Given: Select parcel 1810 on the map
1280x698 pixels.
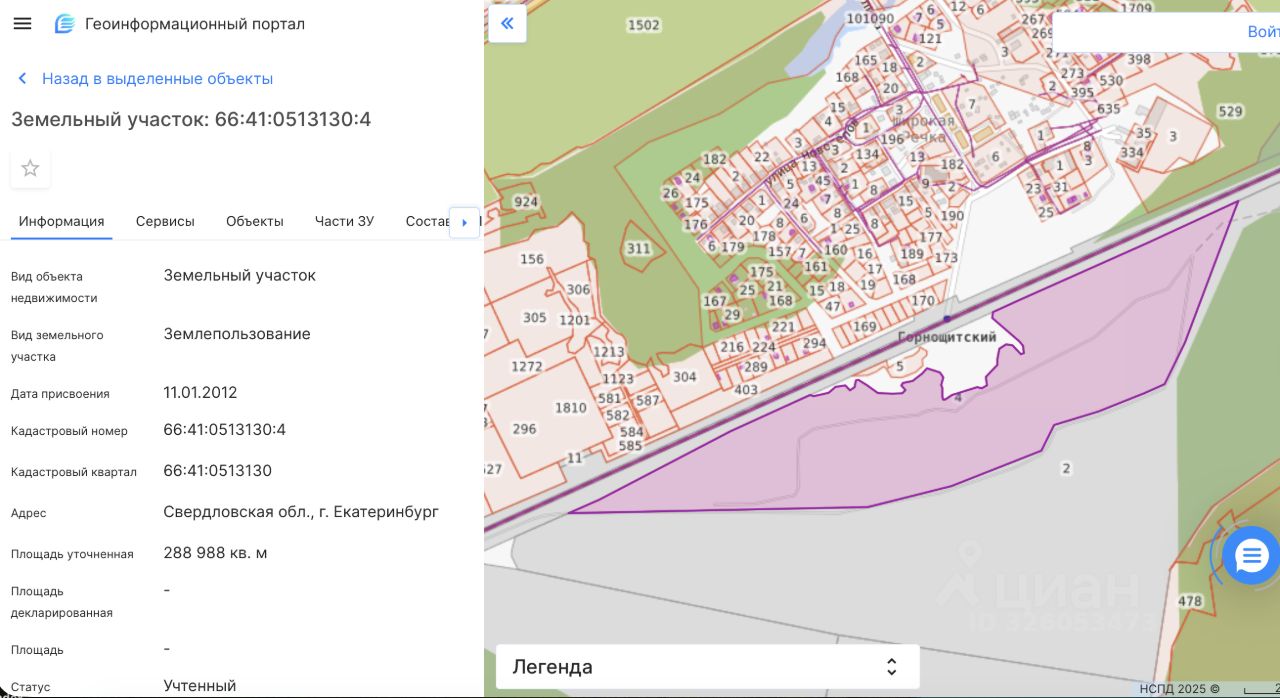Looking at the screenshot, I should [x=570, y=408].
